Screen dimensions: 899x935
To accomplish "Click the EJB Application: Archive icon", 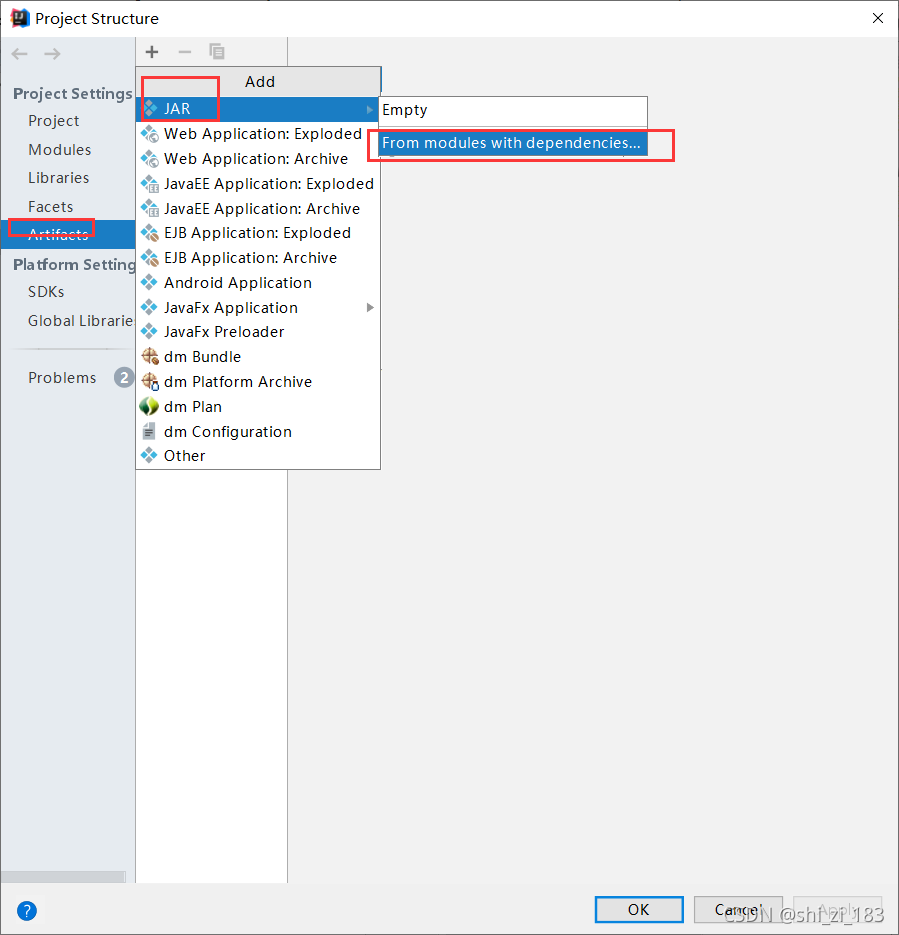I will tap(150, 258).
